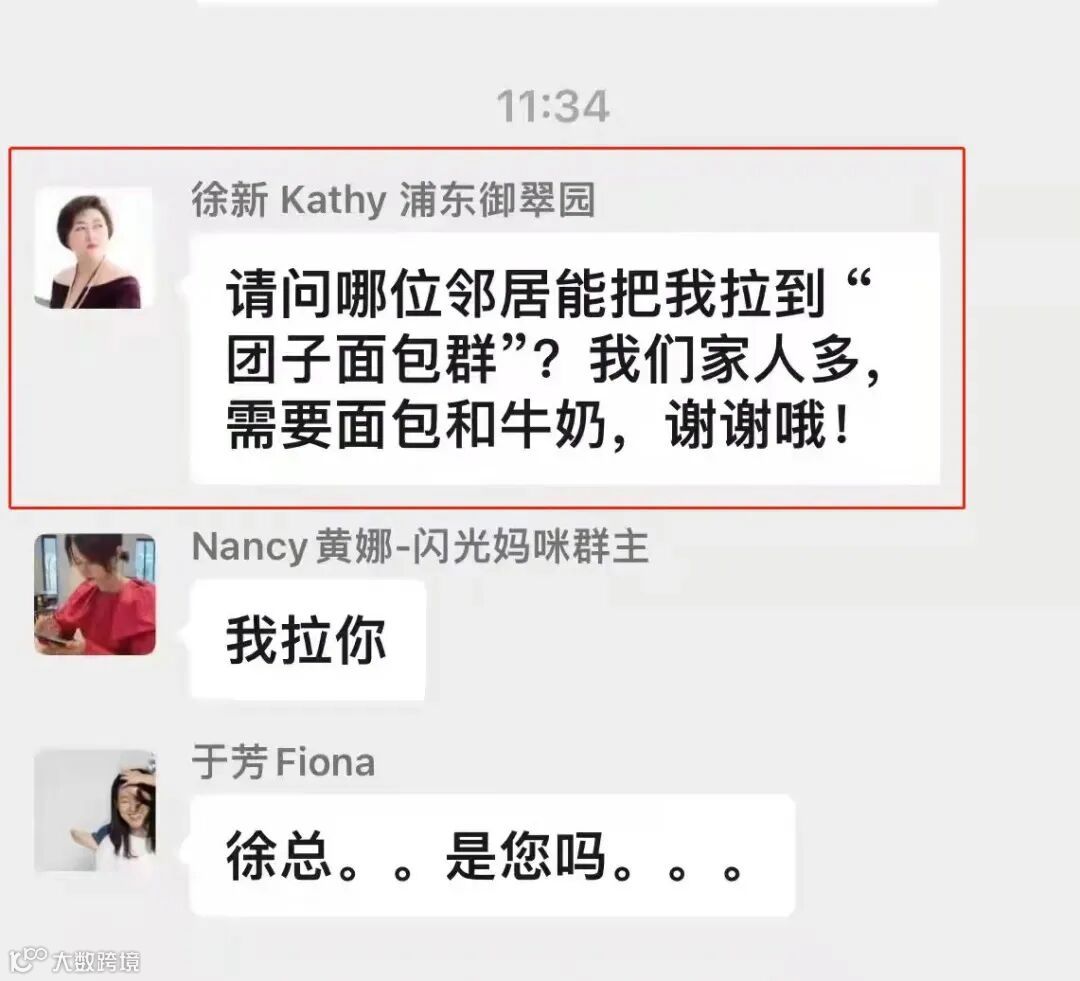Select the sender name 徐新 Kathy 浦东御翠园
1080x981 pixels.
(x=393, y=200)
